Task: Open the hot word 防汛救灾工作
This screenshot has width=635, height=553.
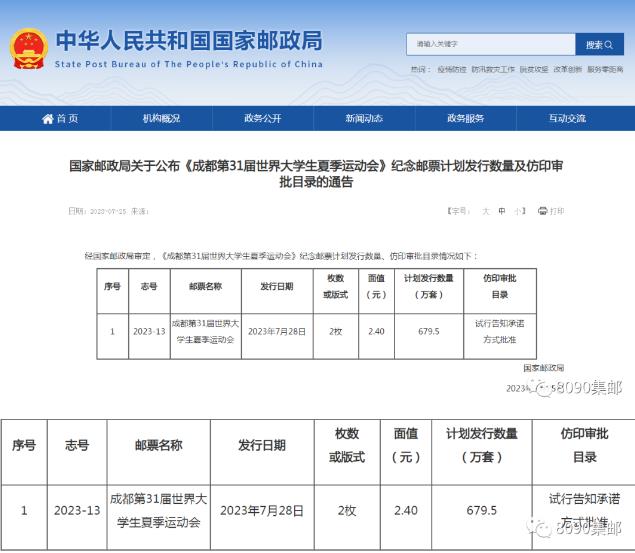Action: (x=493, y=69)
